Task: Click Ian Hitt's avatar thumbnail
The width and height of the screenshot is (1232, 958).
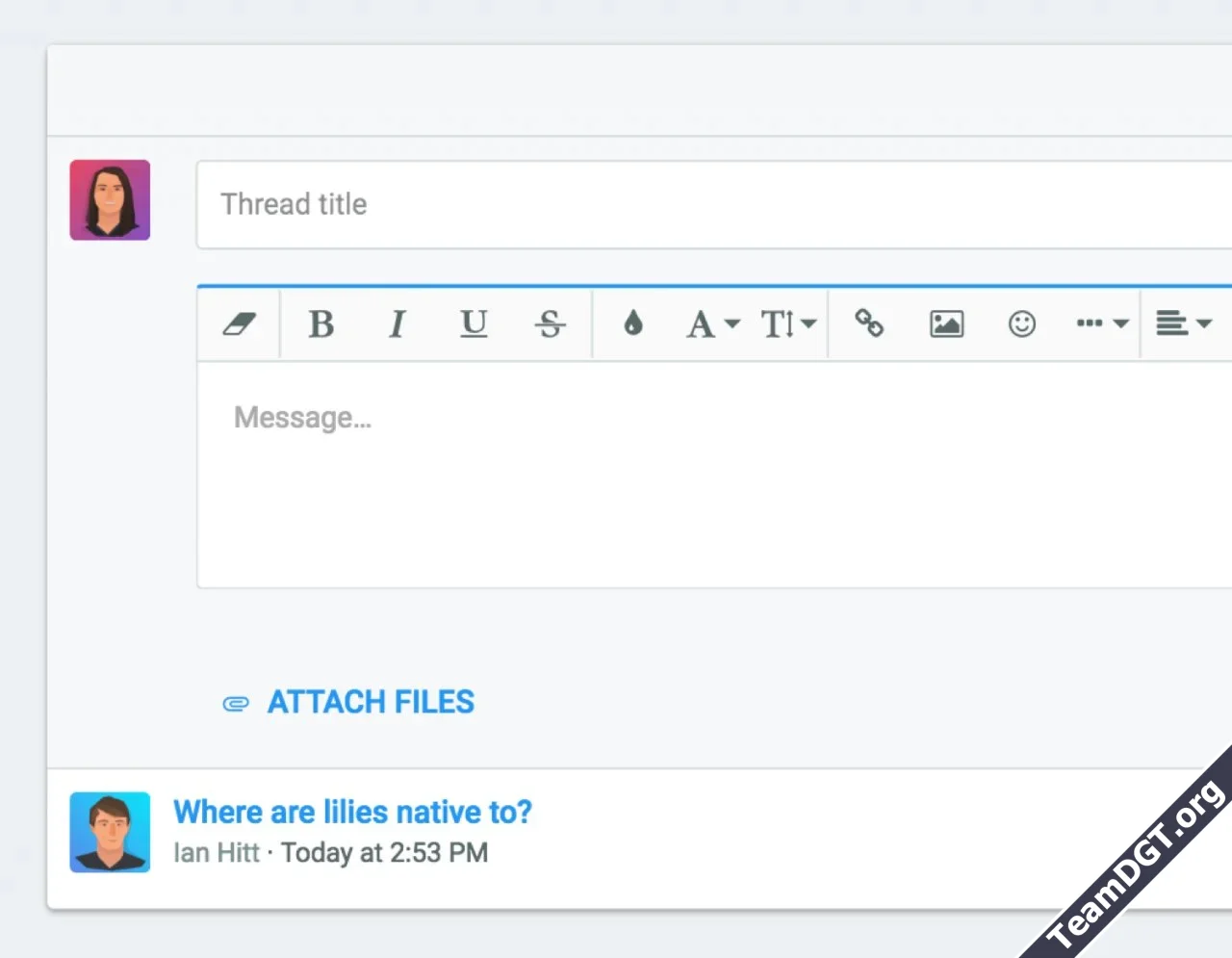Action: click(110, 833)
